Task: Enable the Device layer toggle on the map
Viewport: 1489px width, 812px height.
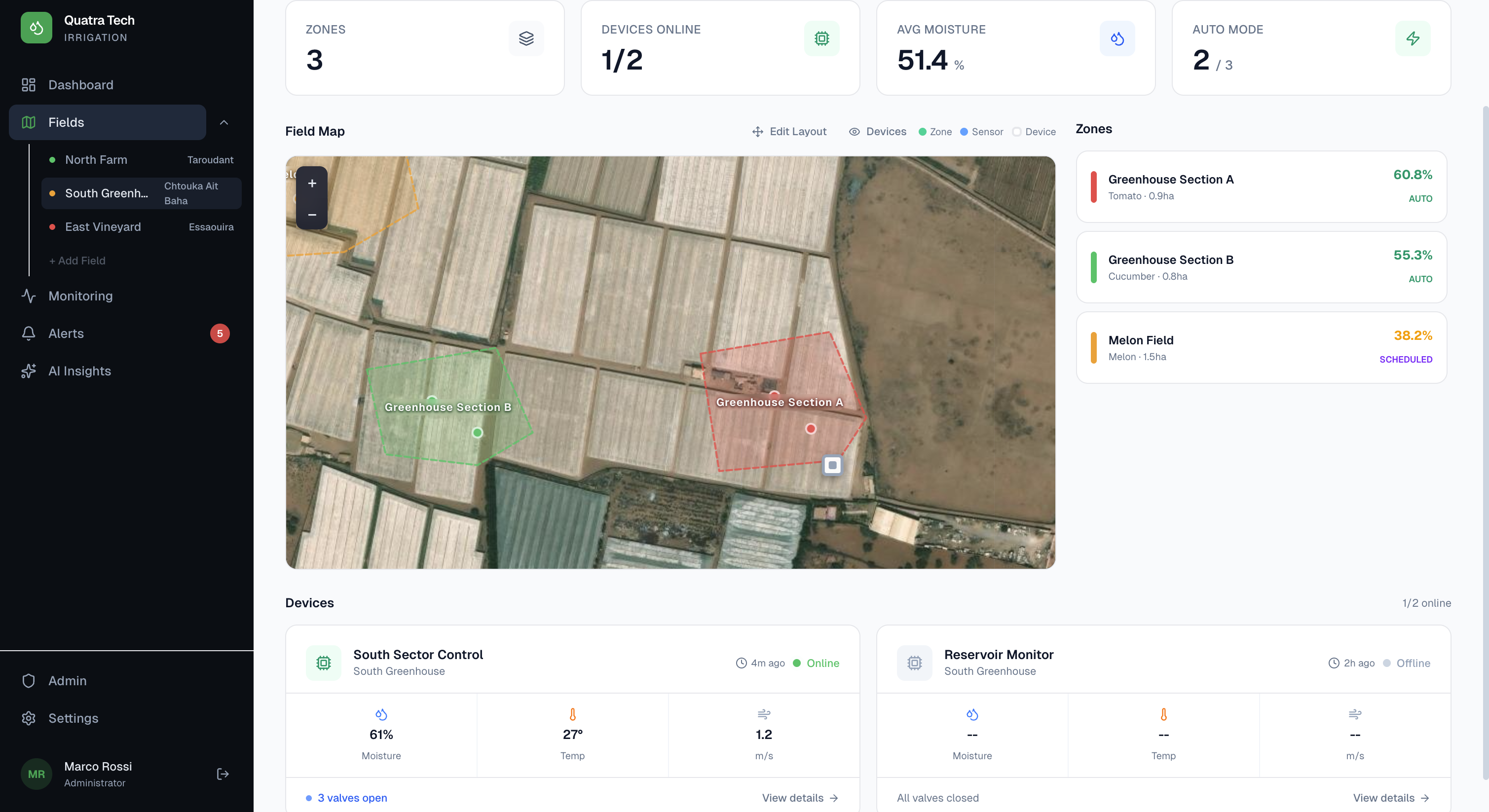Action: click(1017, 132)
